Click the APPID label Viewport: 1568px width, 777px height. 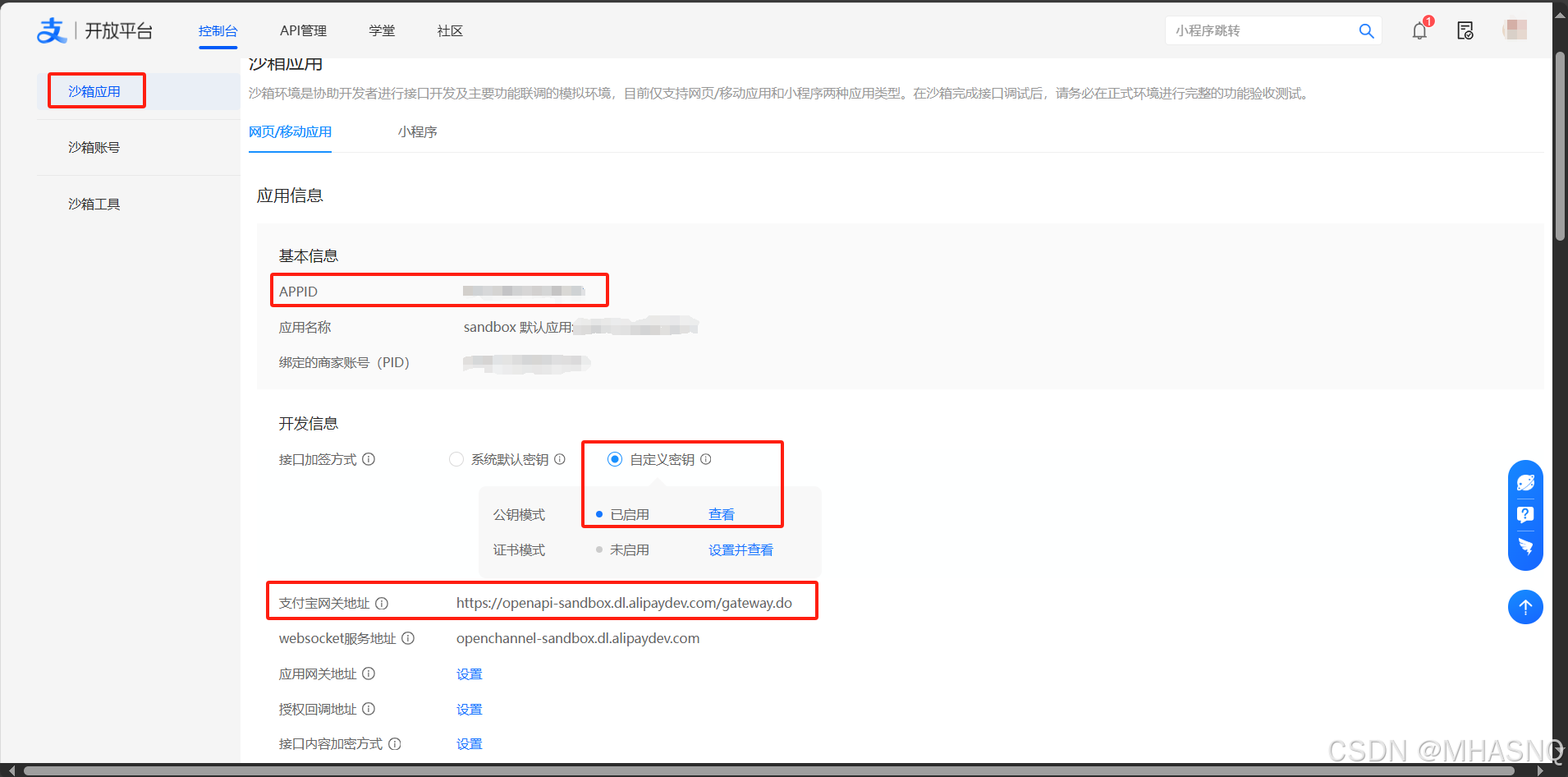click(298, 292)
